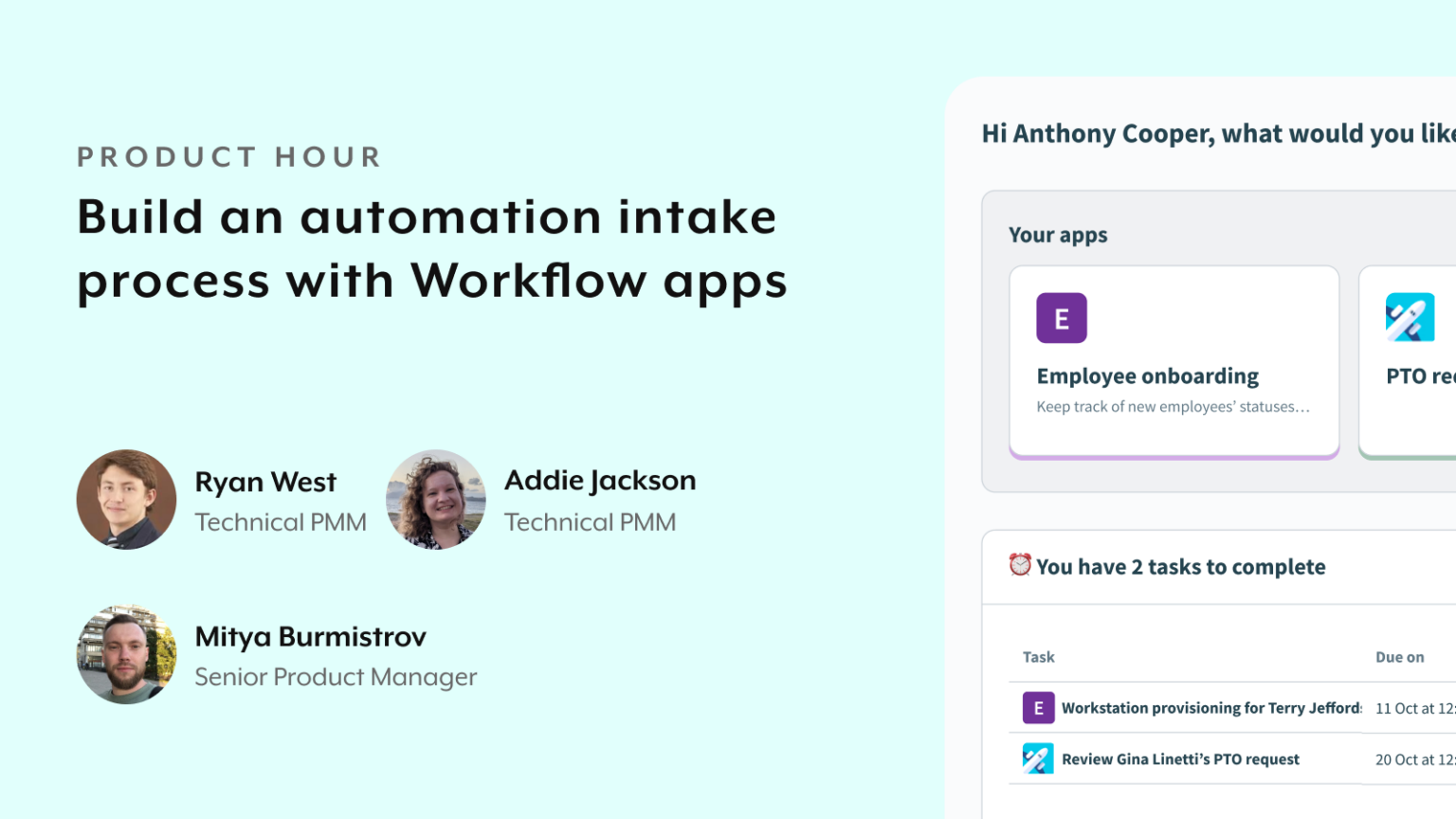Click the PTO request airplane icon
1456x819 pixels.
point(1410,318)
